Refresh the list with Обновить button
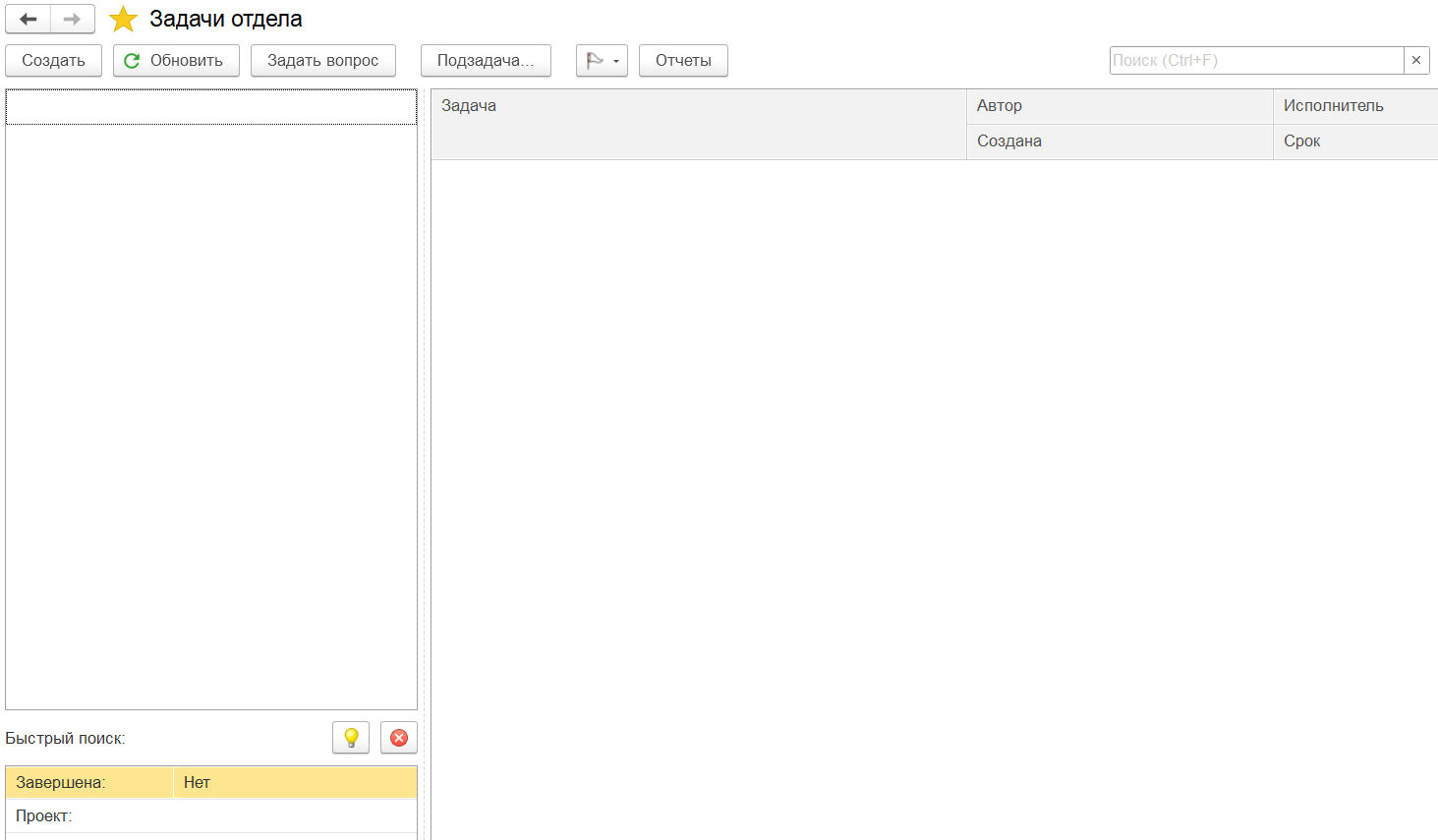 click(x=176, y=60)
